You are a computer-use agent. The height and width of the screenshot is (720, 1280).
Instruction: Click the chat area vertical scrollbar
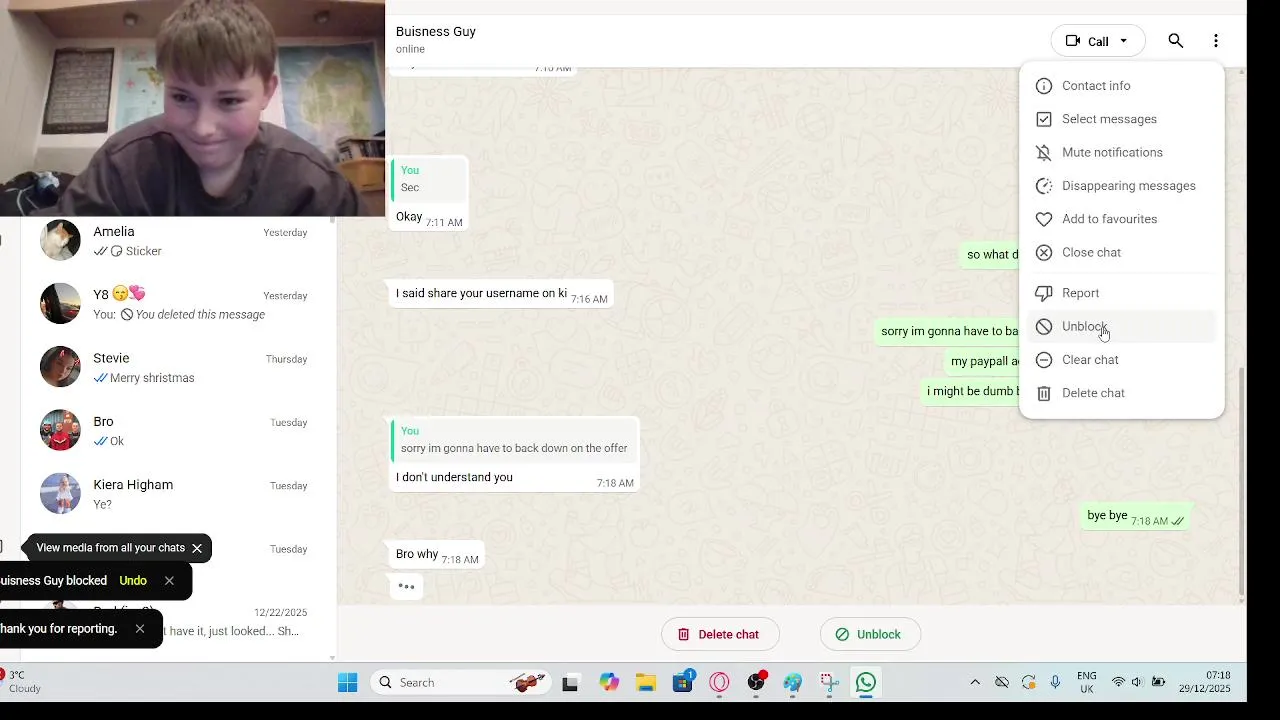[x=1242, y=480]
